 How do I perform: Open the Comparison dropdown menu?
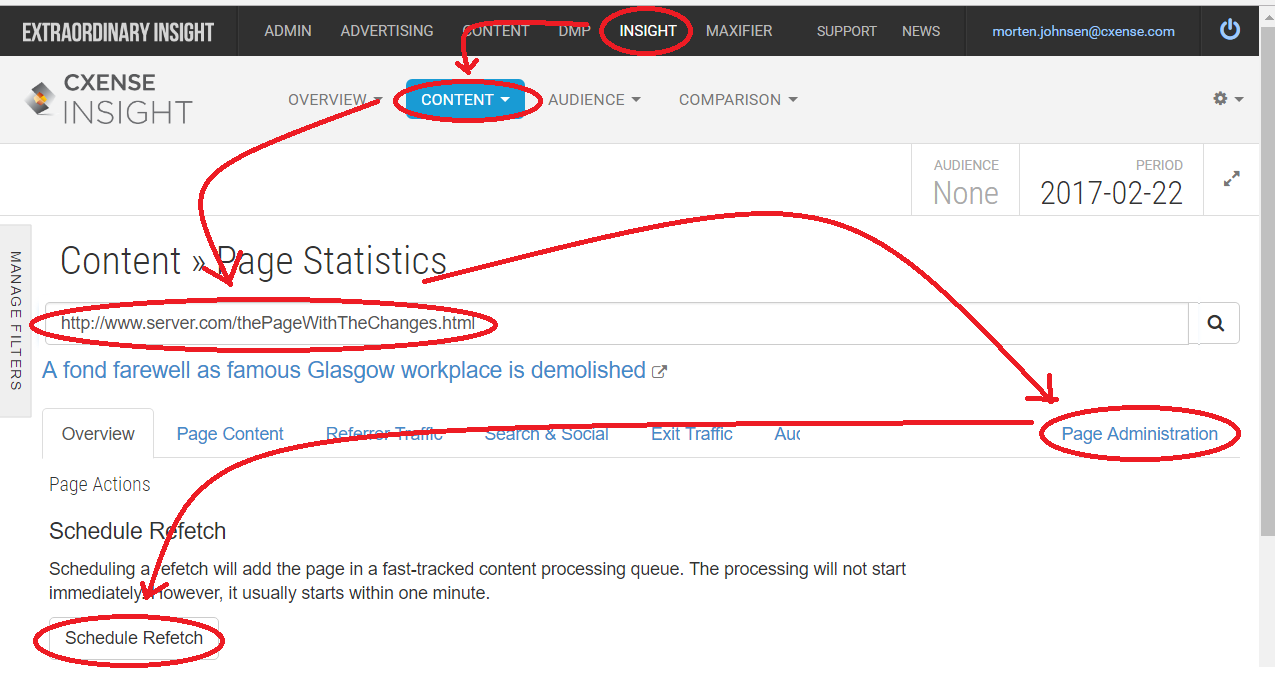[x=738, y=100]
